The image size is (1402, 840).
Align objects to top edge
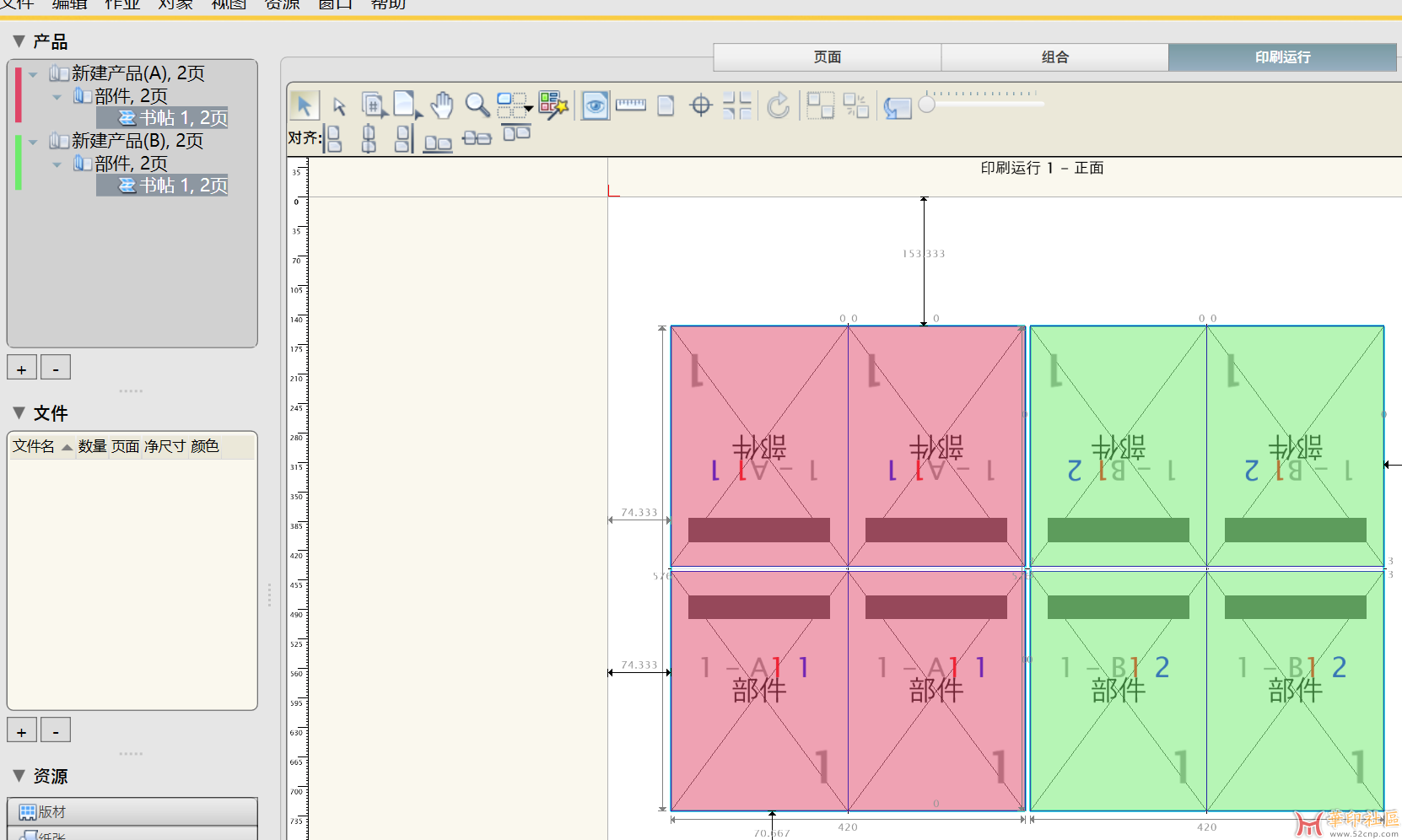click(516, 132)
